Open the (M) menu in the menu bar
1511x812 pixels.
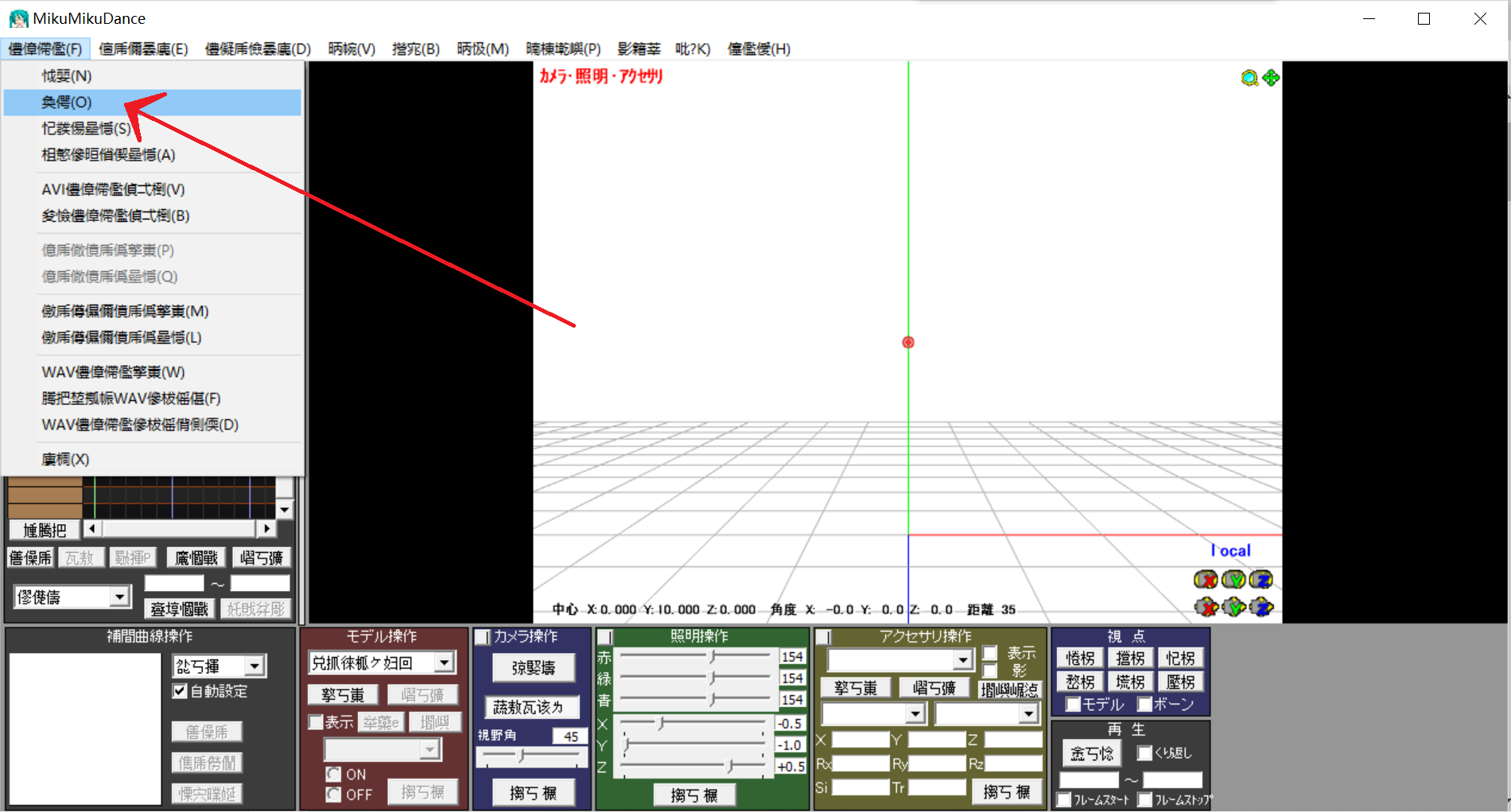pyautogui.click(x=483, y=49)
